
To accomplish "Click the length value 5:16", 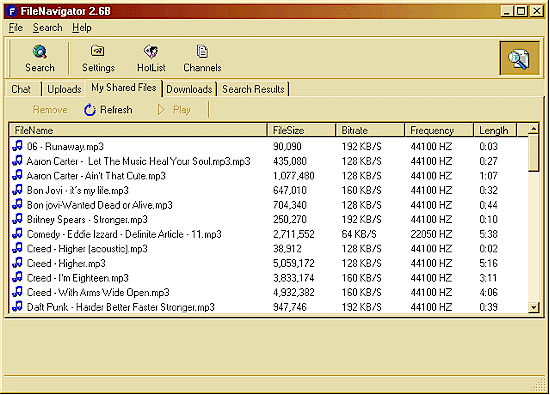I will coord(489,263).
